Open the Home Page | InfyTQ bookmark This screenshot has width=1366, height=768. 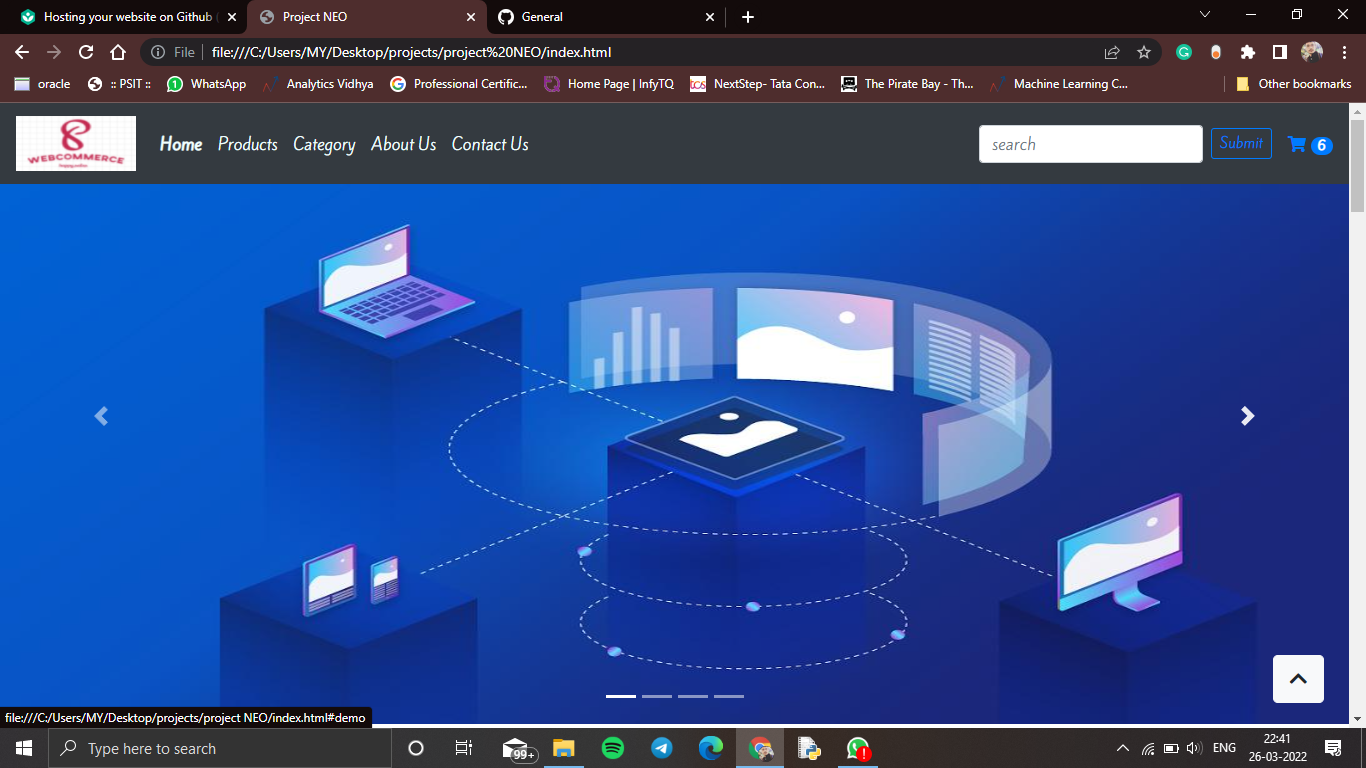pos(609,84)
